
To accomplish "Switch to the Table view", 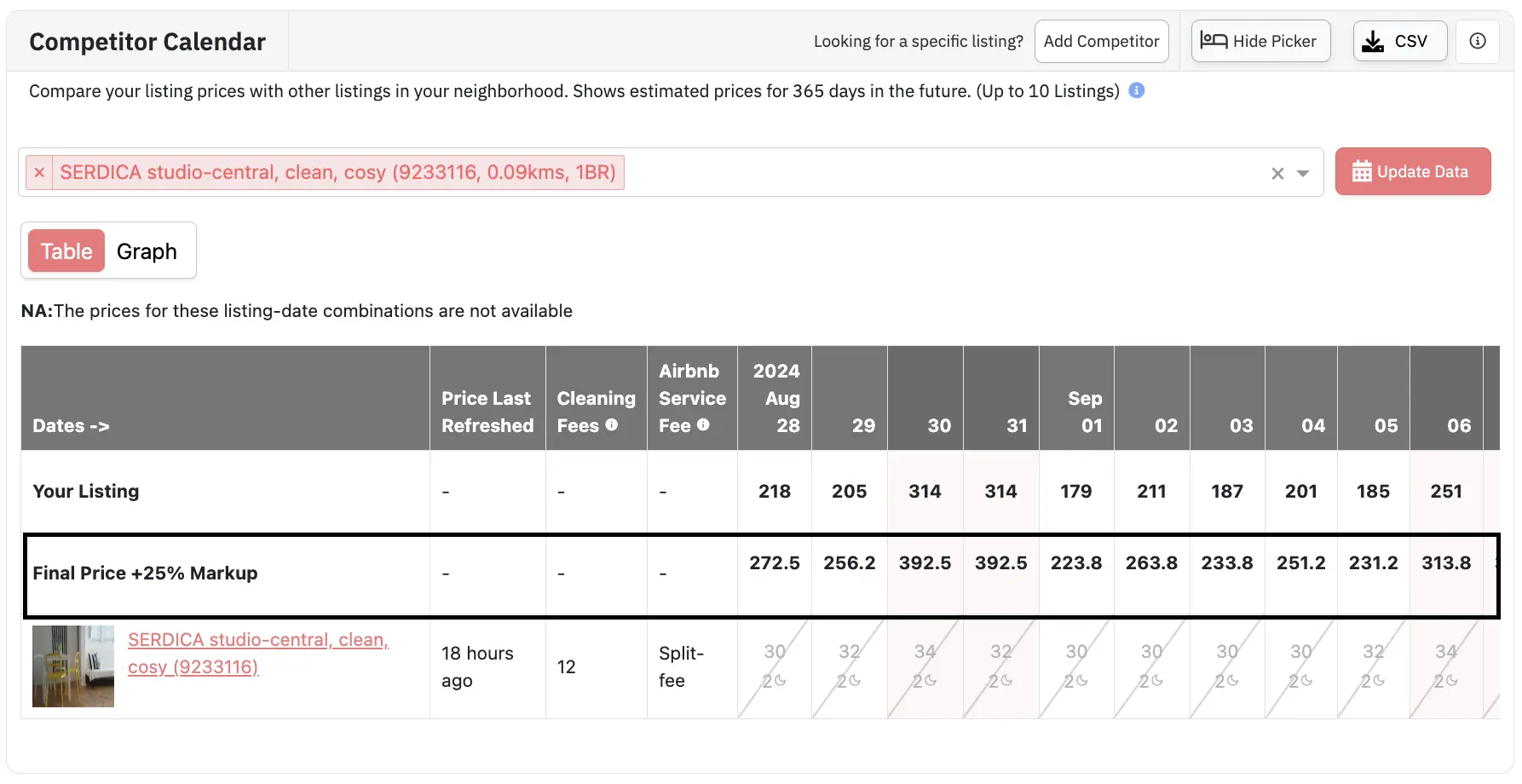I will click(x=66, y=251).
